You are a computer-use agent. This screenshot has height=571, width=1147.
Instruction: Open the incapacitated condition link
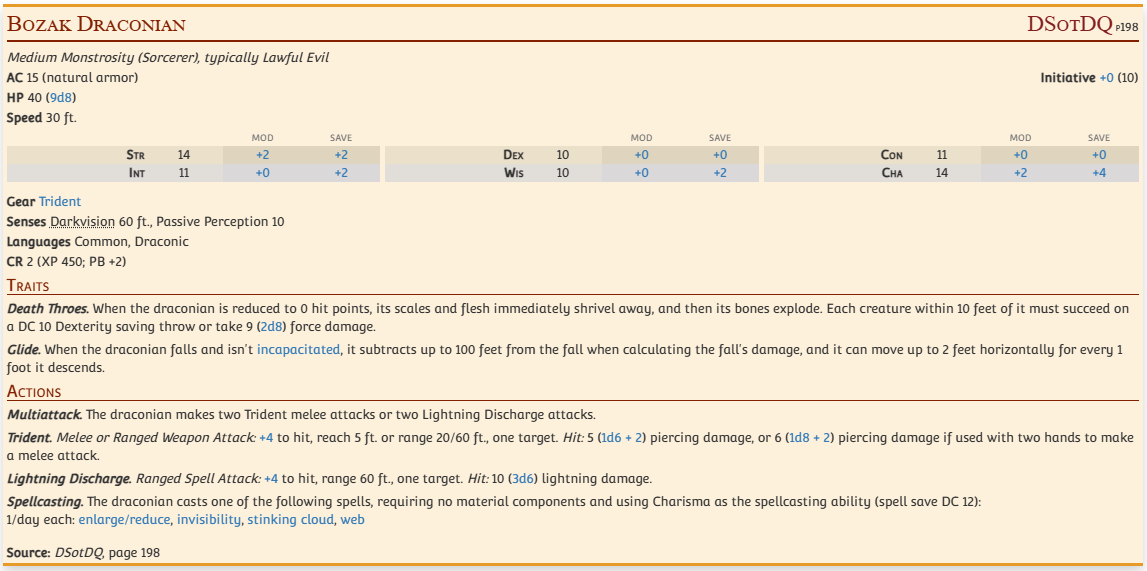(x=298, y=350)
